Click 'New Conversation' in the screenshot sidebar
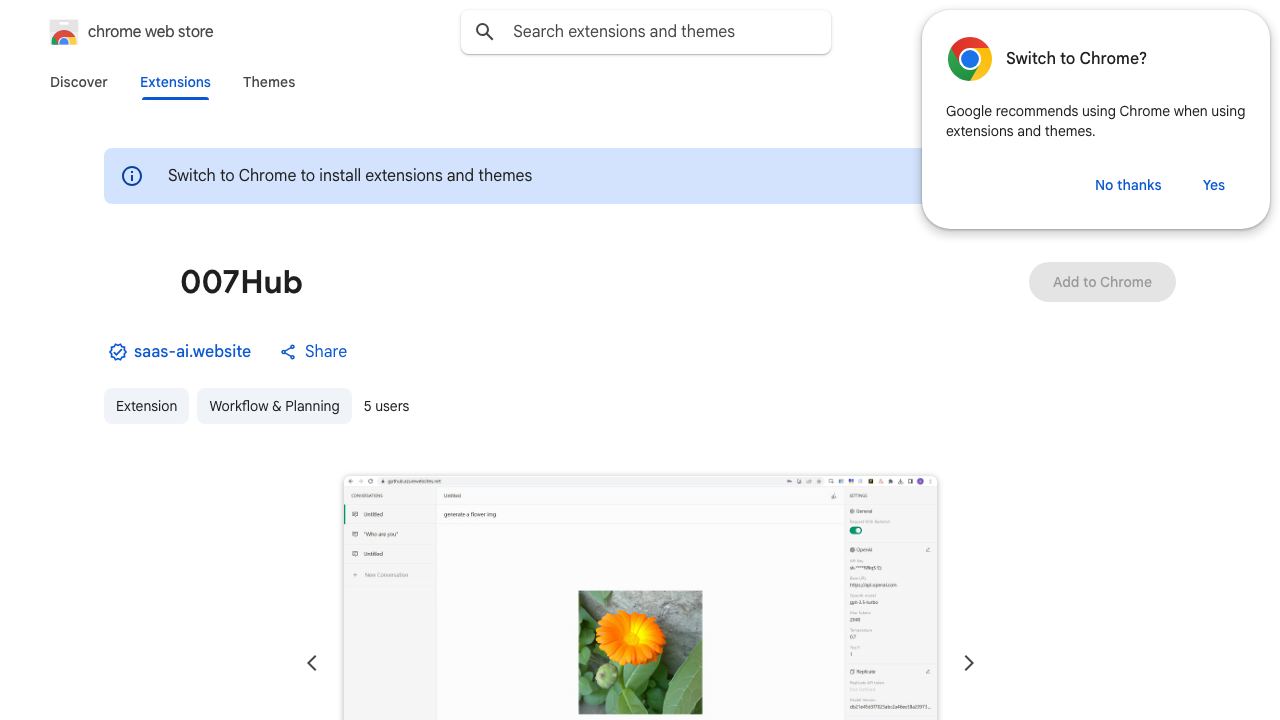Viewport: 1280px width, 720px height. click(386, 575)
